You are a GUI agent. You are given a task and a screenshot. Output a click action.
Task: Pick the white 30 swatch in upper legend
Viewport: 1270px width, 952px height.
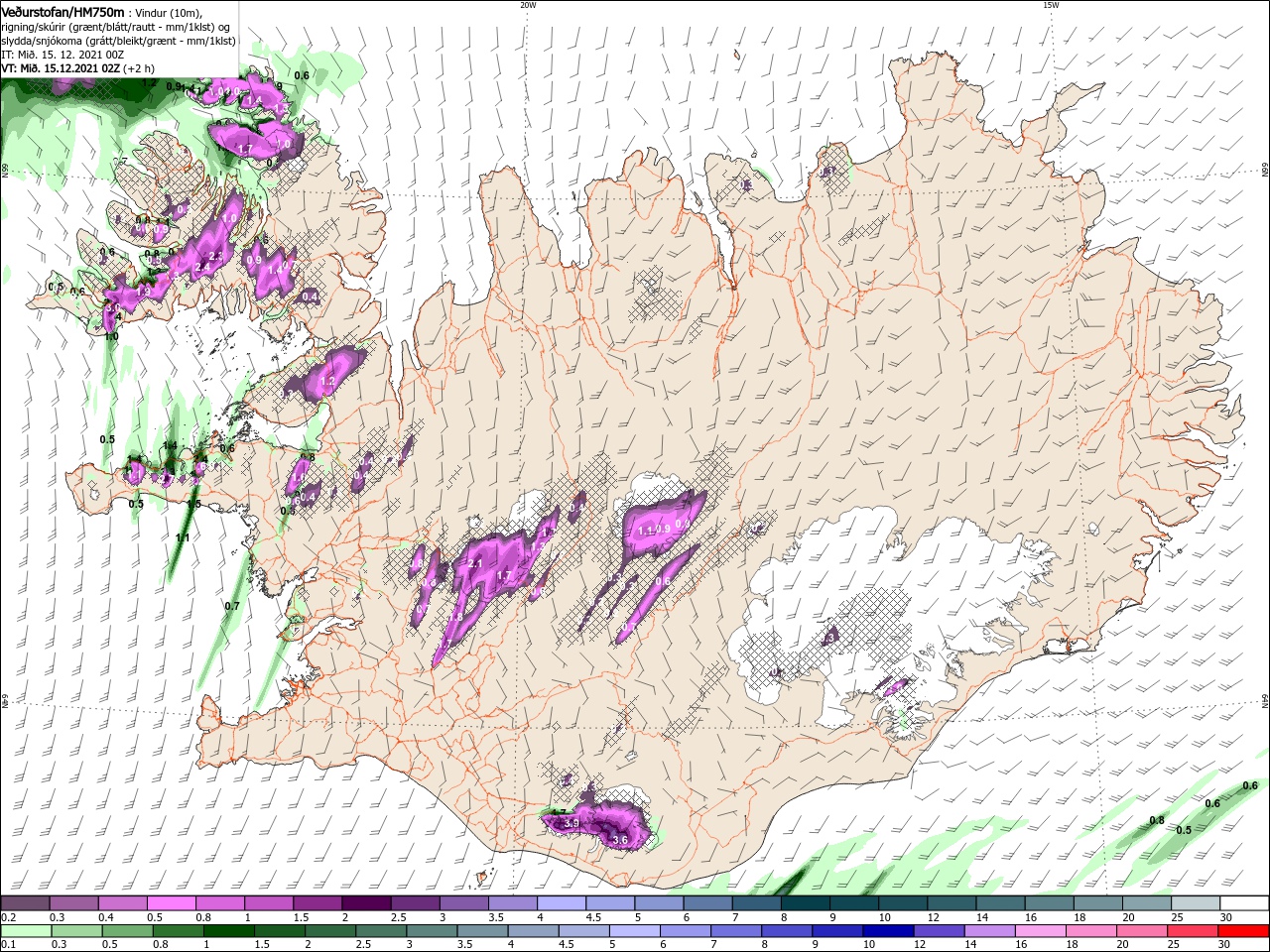[1245, 903]
